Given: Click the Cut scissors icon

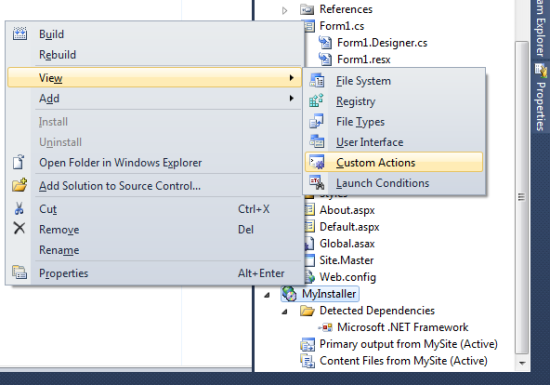Looking at the screenshot, I should 19,208.
